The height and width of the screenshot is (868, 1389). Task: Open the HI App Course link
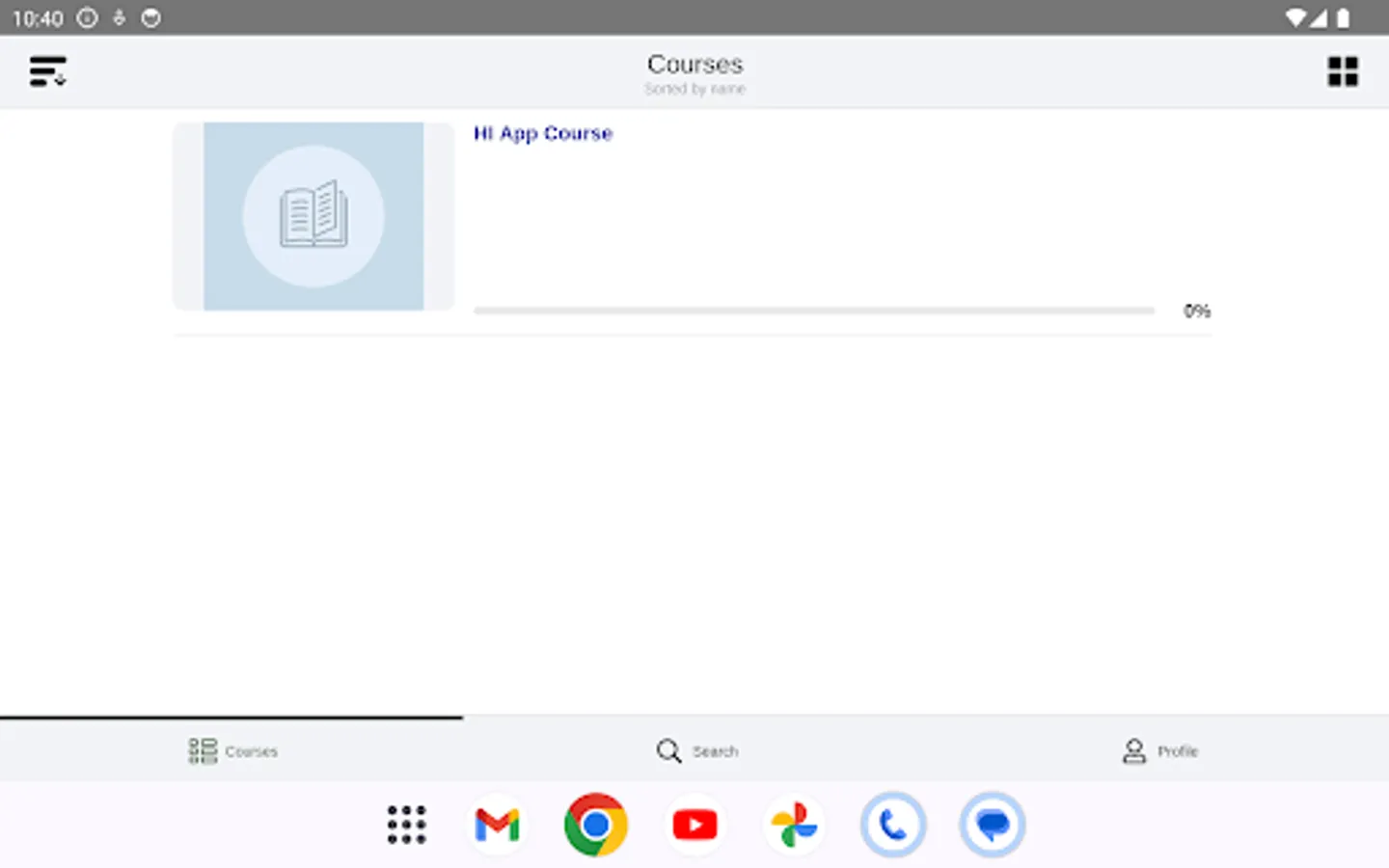pos(543,133)
